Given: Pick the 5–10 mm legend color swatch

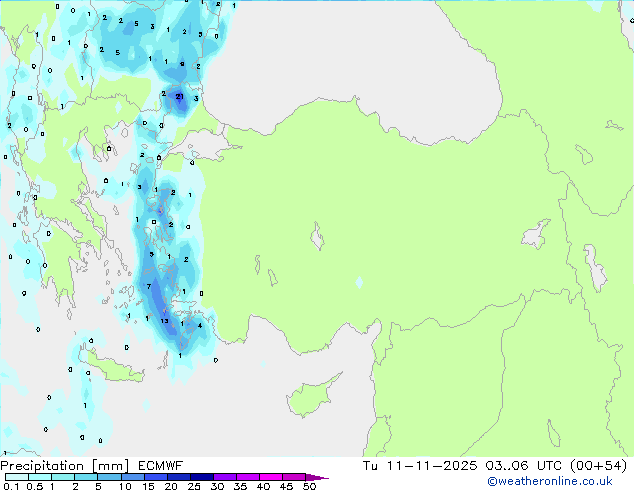Looking at the screenshot, I should 109,477.
